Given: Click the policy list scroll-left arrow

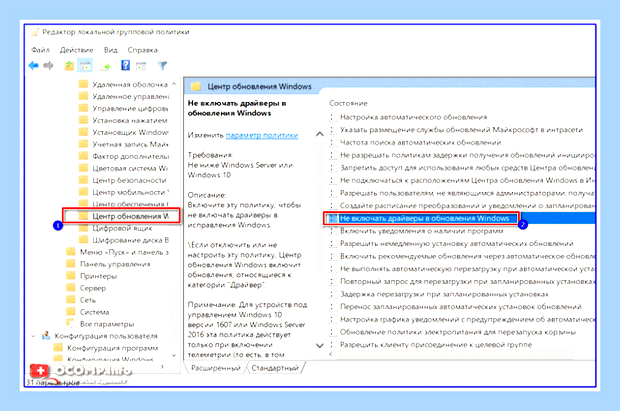Looking at the screenshot, I should 331,354.
